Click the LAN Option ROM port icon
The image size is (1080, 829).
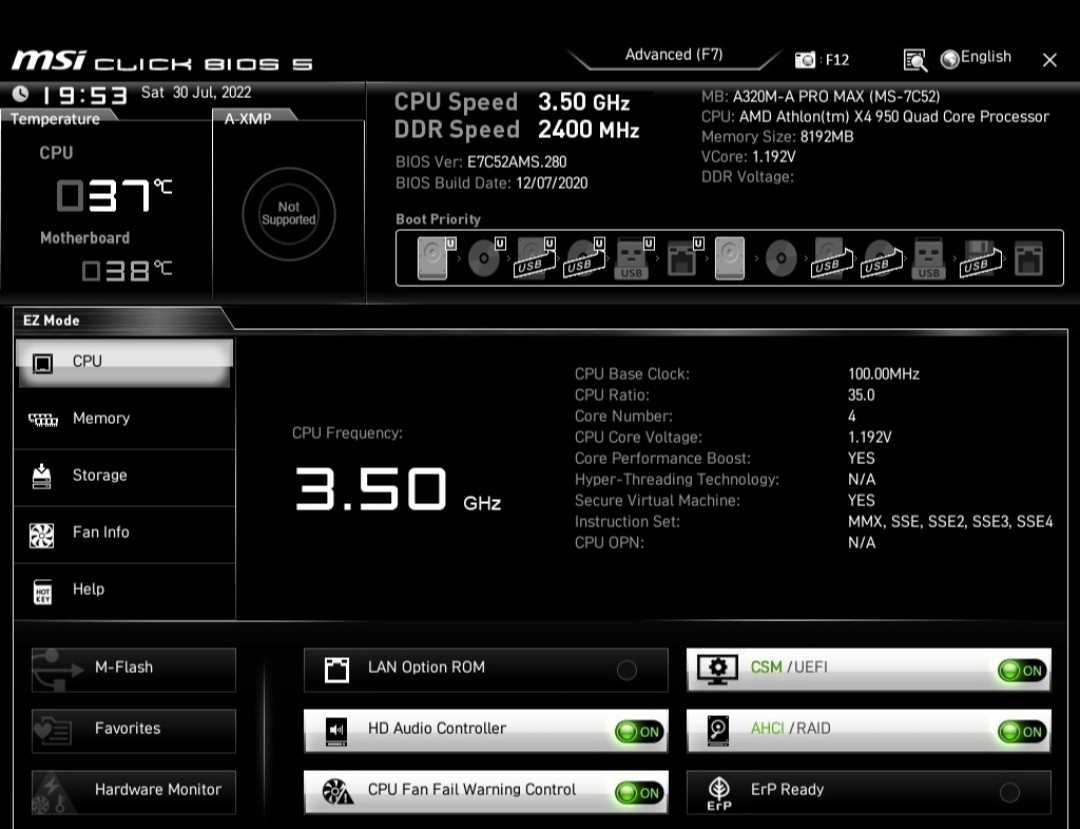(337, 669)
